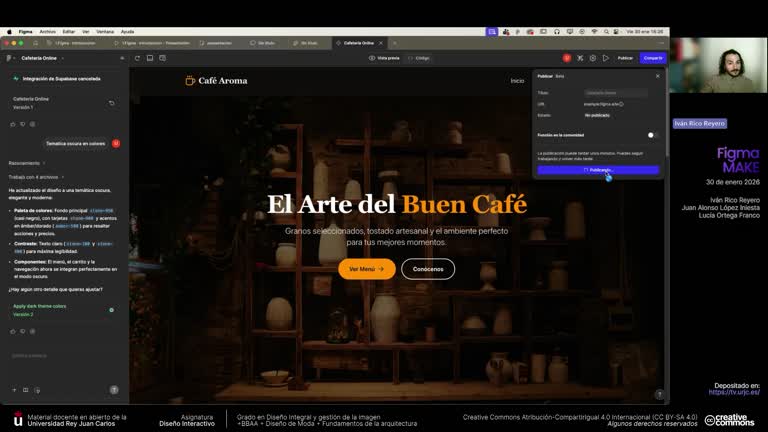
Task: Open the Supabase integration connector icon
Action: pyautogui.click(x=580, y=58)
